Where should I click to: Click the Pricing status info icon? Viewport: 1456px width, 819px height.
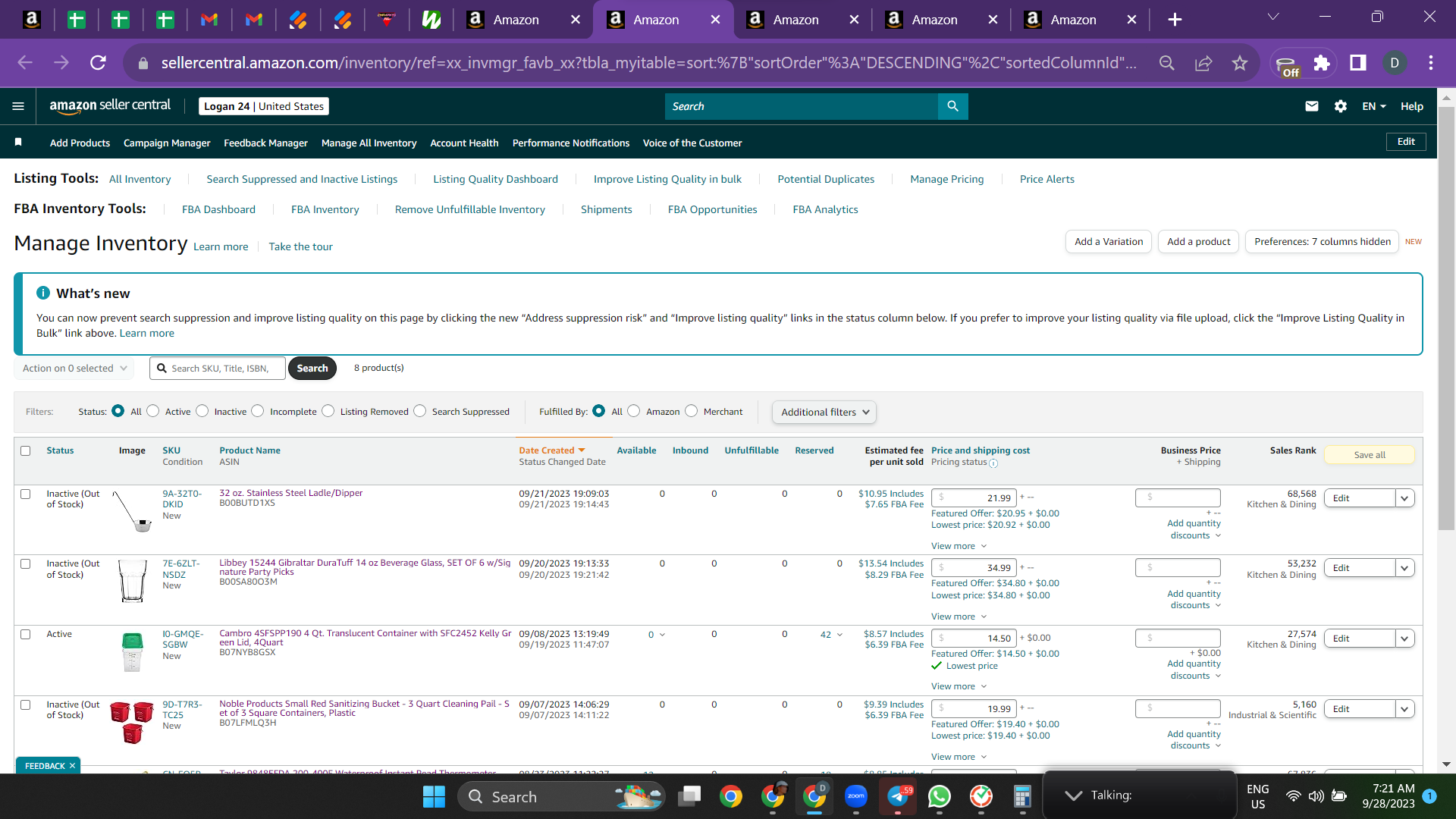tap(993, 463)
